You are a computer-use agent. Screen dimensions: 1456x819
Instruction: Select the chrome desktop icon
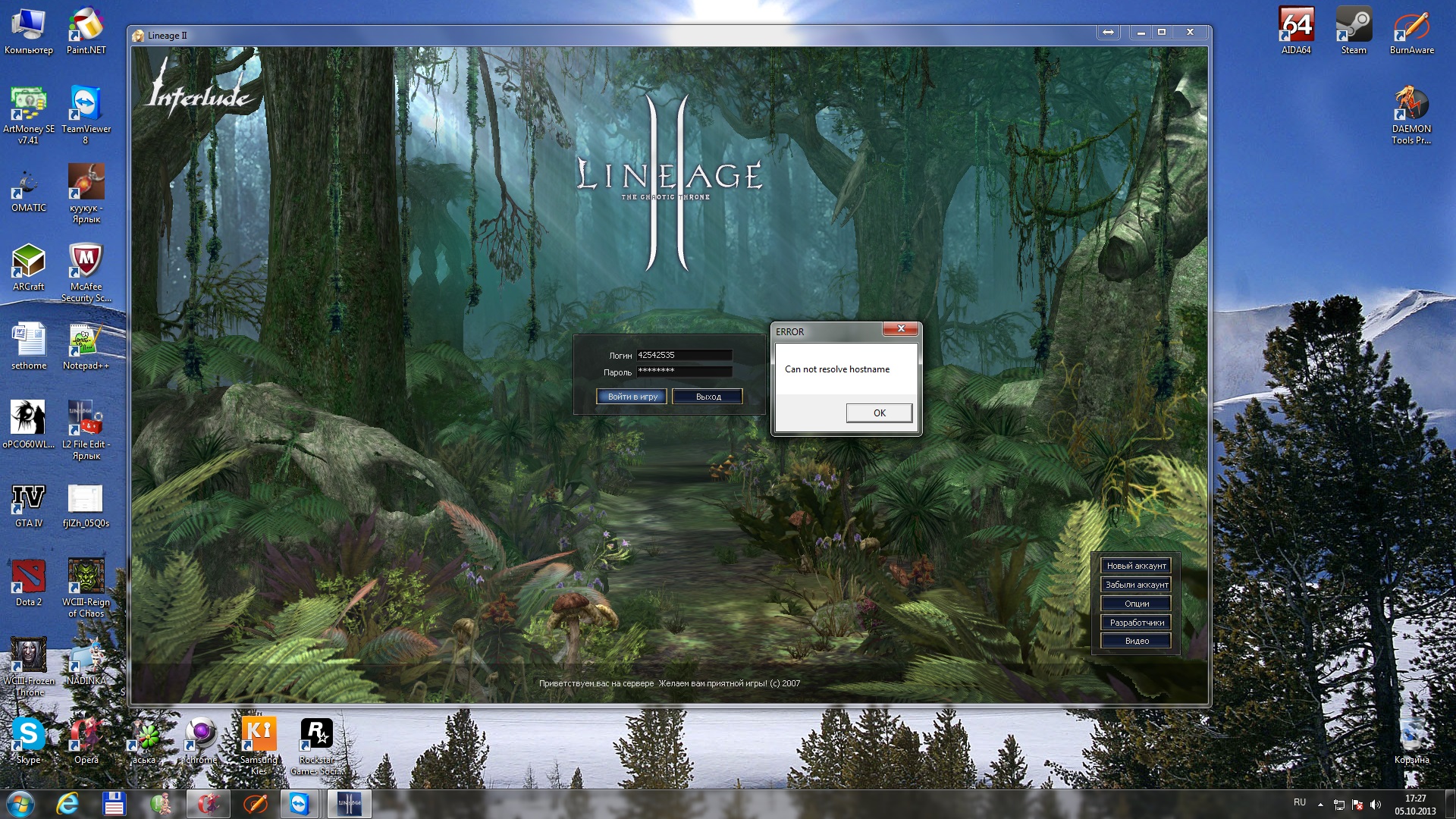(202, 742)
